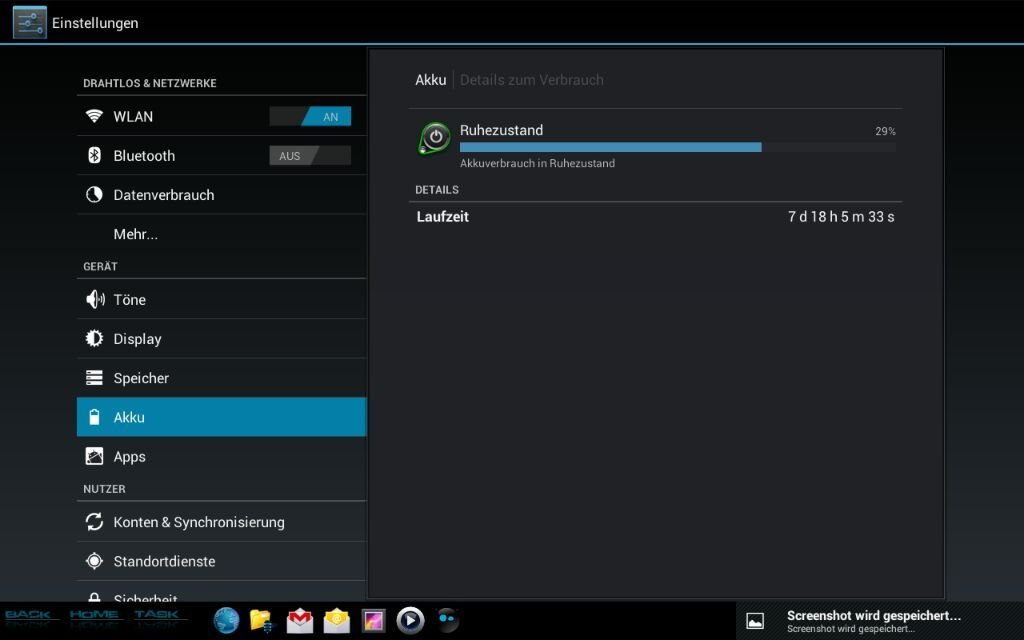Viewport: 1024px width, 640px height.
Task: Open the Bluetooth settings entry
Action: click(x=221, y=155)
